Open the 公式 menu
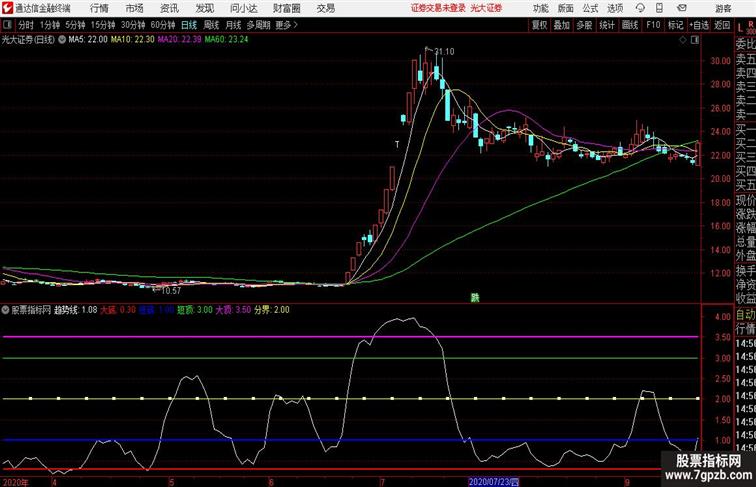Viewport: 756px width, 487px height. tap(590, 8)
